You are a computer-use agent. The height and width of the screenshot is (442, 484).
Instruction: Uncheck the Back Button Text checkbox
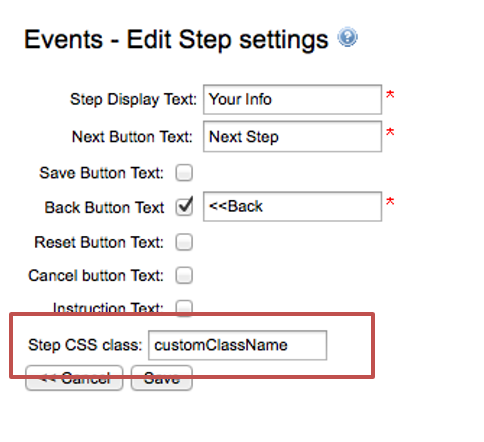[184, 207]
